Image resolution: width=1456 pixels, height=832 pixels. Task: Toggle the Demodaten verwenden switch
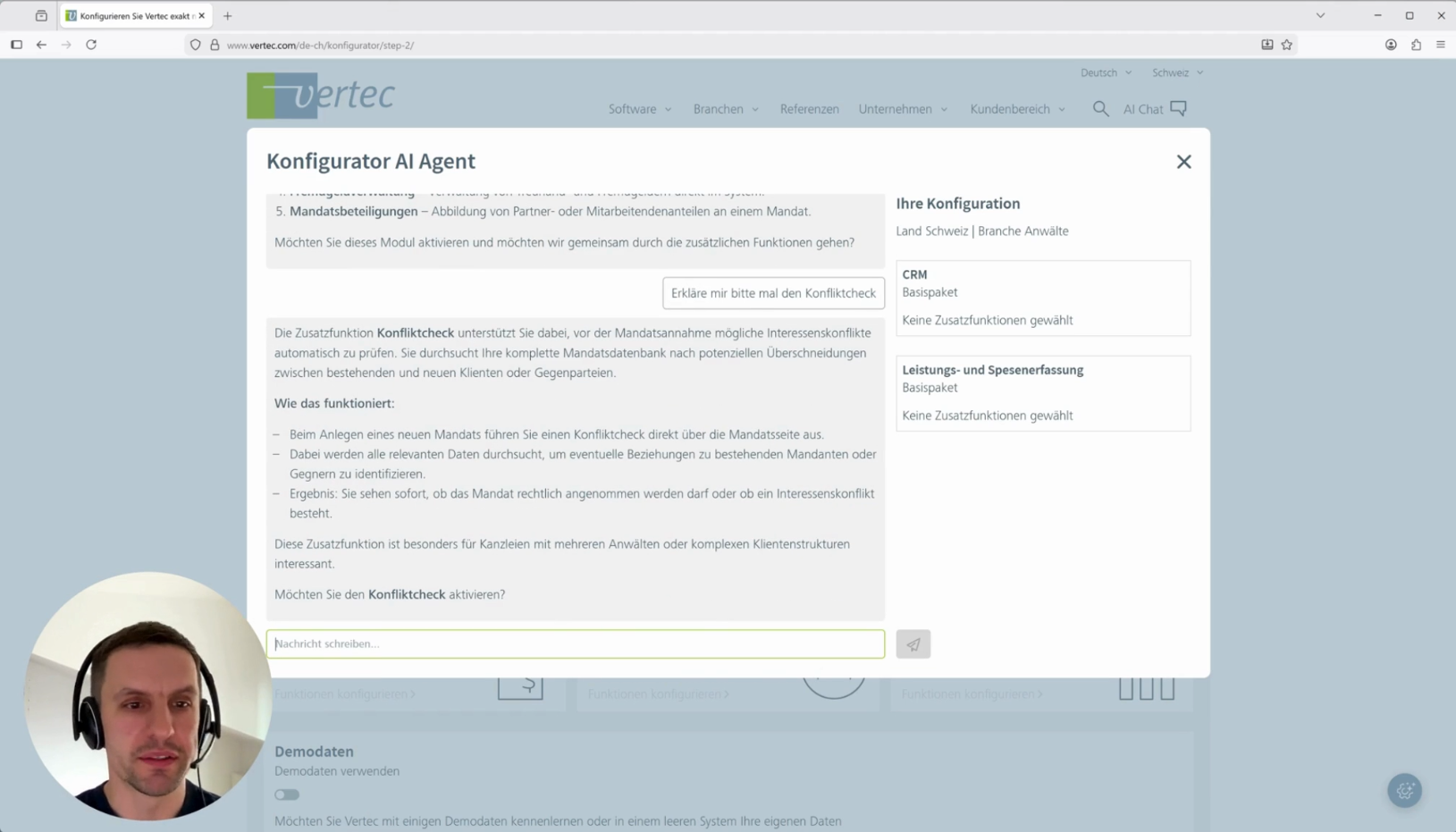[287, 794]
